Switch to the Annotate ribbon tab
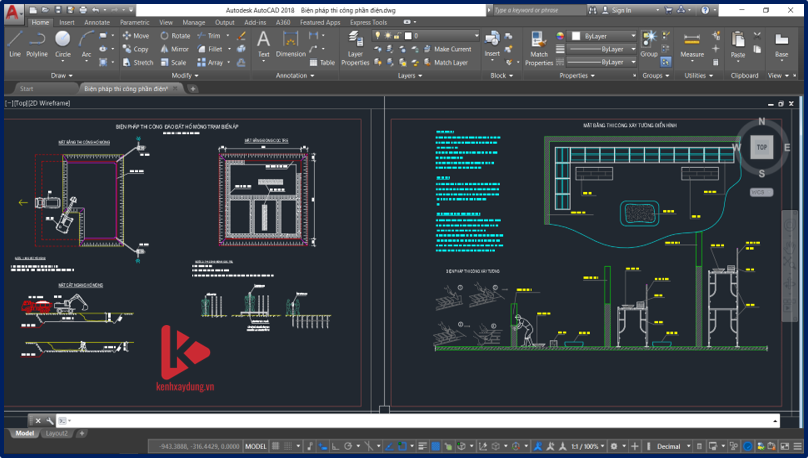This screenshot has height=458, width=808. click(97, 22)
